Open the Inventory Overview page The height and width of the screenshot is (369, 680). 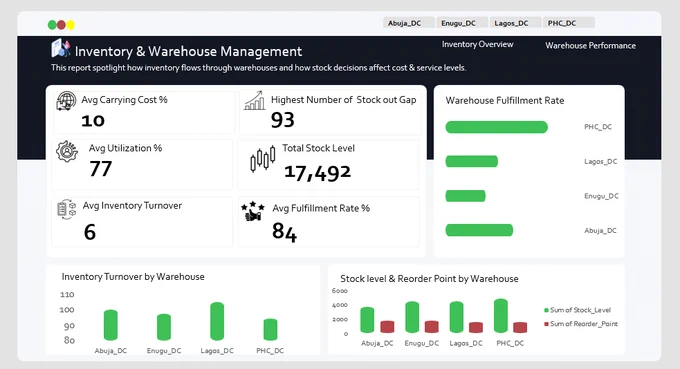(x=477, y=44)
